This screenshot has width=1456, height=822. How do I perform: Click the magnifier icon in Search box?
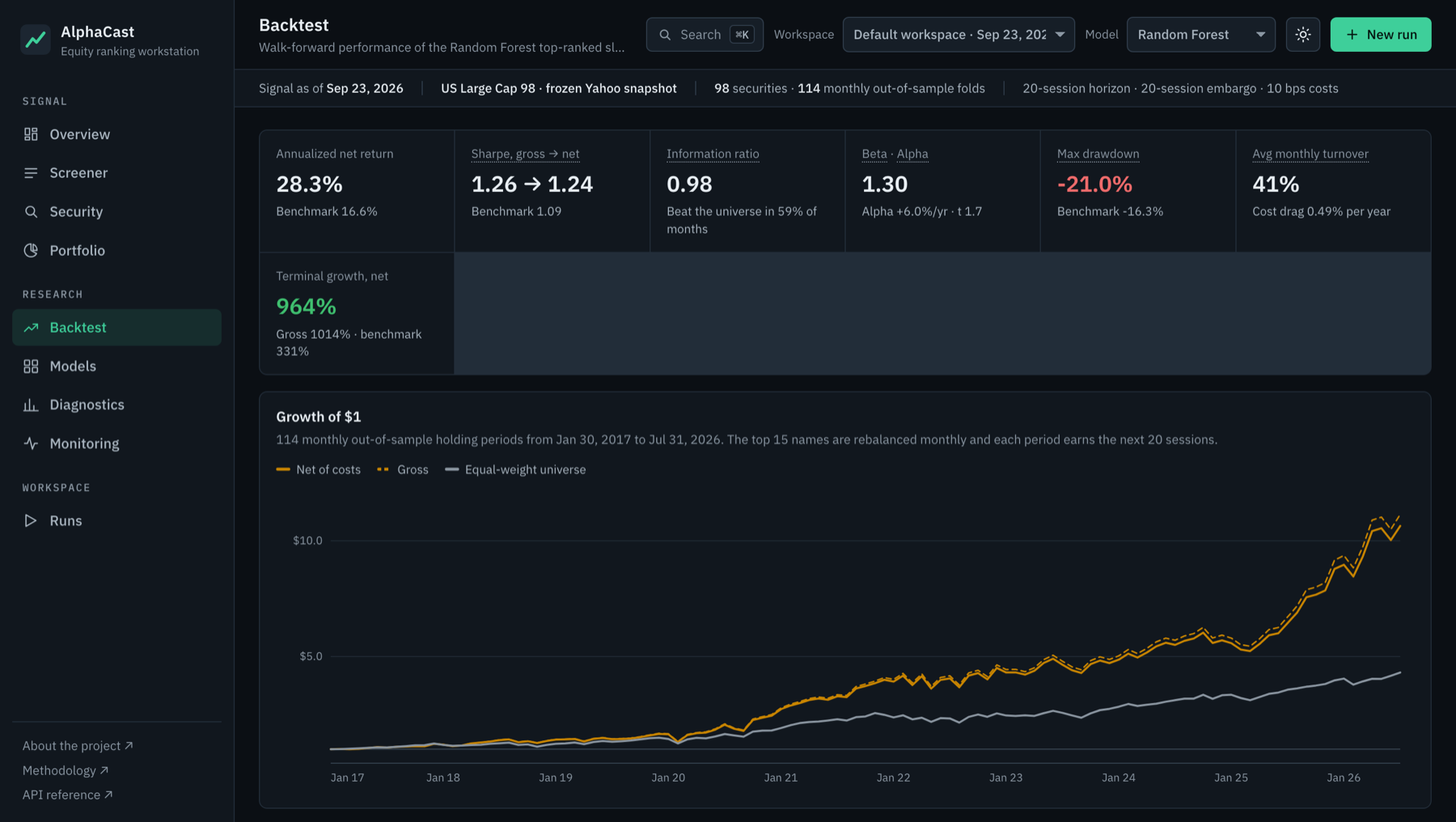[x=665, y=35]
